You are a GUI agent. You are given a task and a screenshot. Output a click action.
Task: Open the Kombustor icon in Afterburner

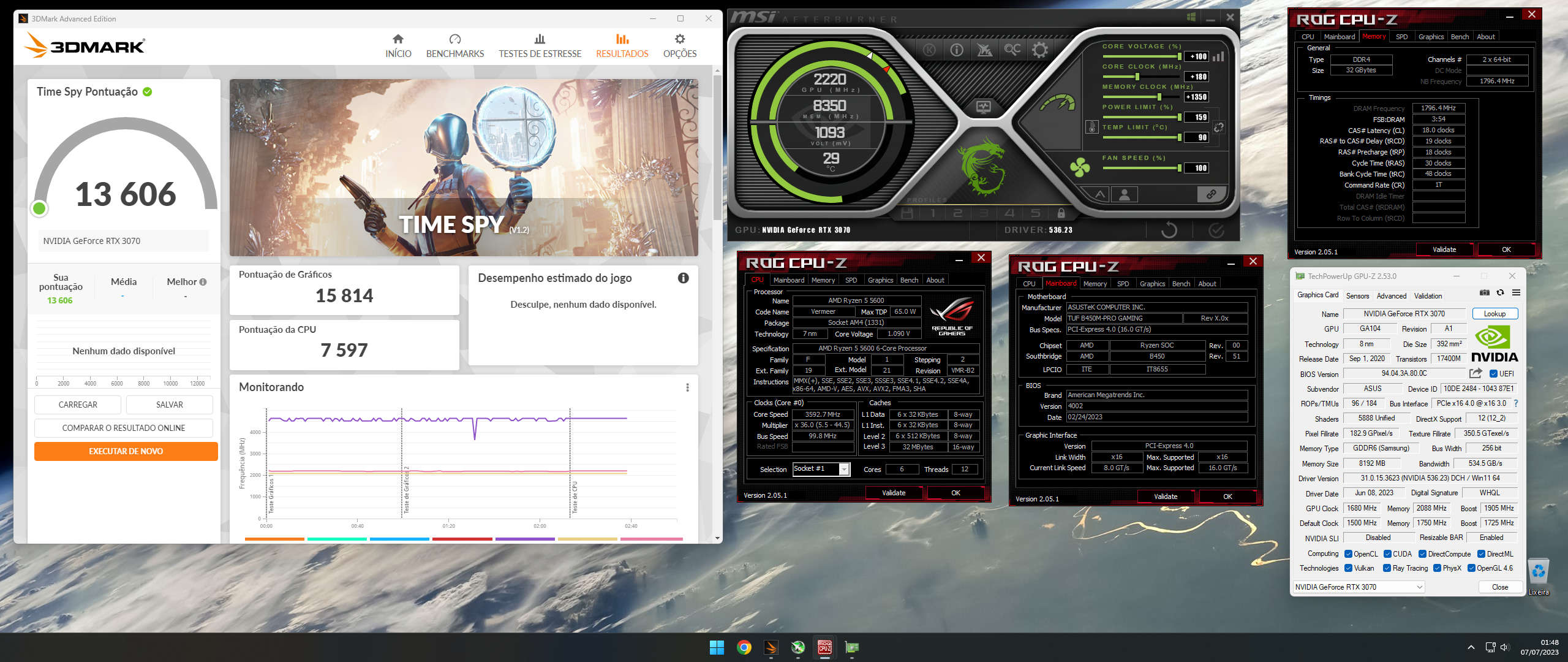pos(929,50)
